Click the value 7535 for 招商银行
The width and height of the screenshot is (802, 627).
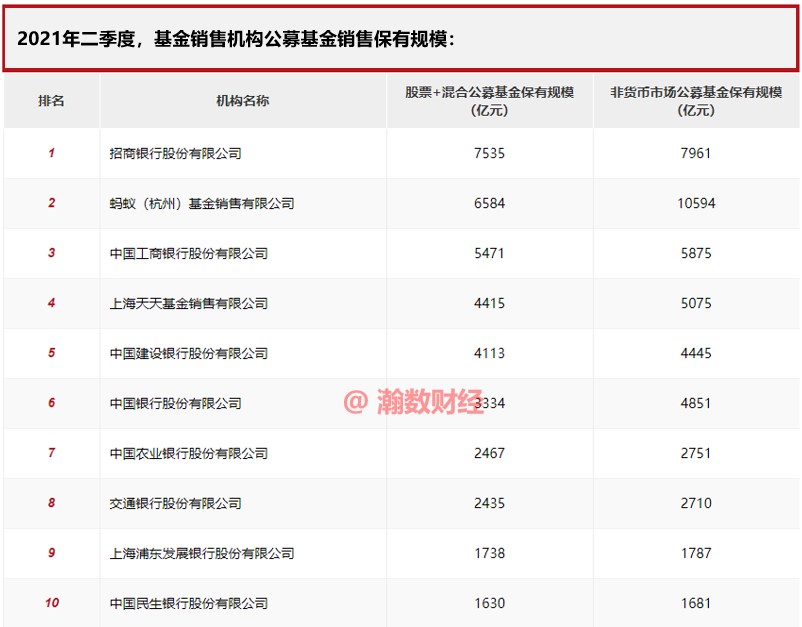489,153
